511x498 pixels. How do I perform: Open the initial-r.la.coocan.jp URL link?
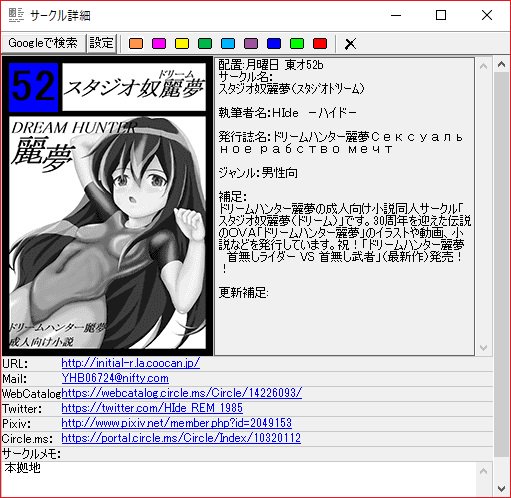click(131, 363)
